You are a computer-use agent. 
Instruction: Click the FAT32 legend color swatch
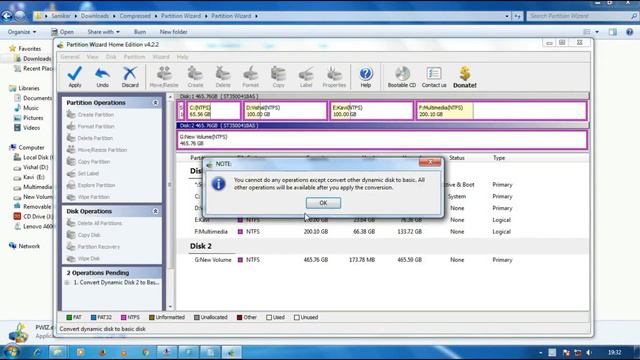click(93, 318)
